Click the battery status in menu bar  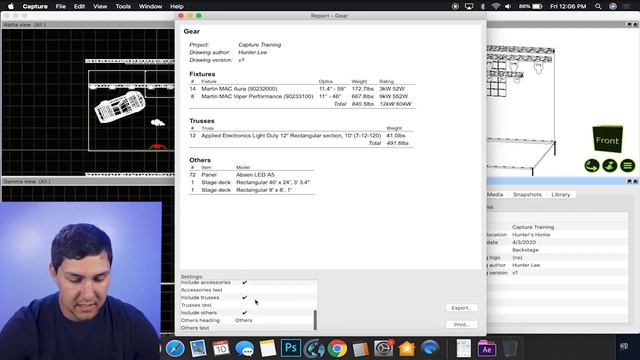(531, 6)
